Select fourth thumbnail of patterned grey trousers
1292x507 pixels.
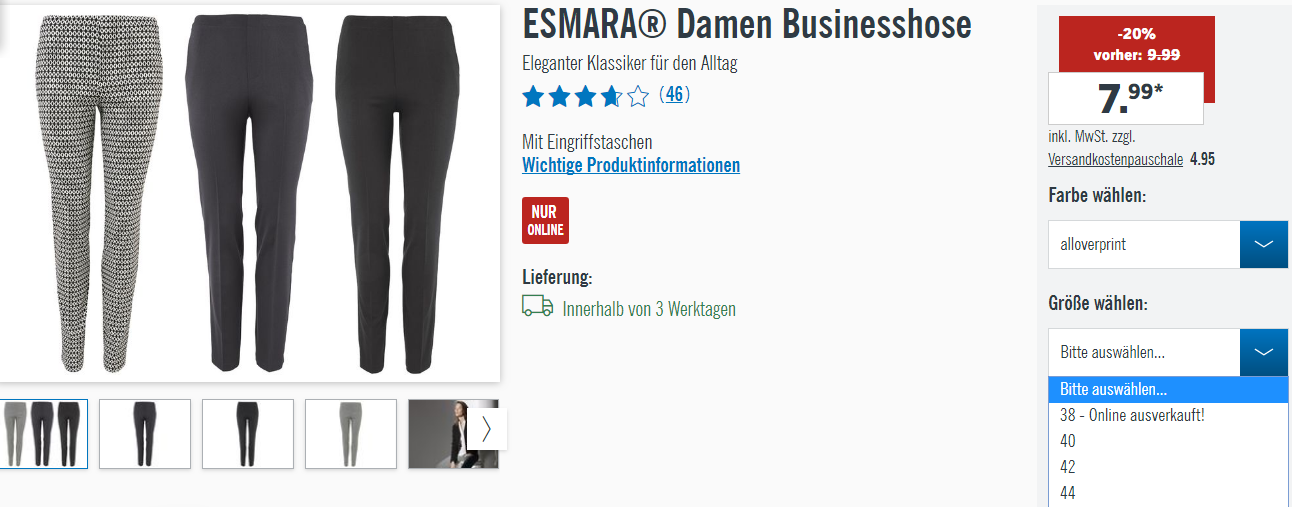(351, 434)
